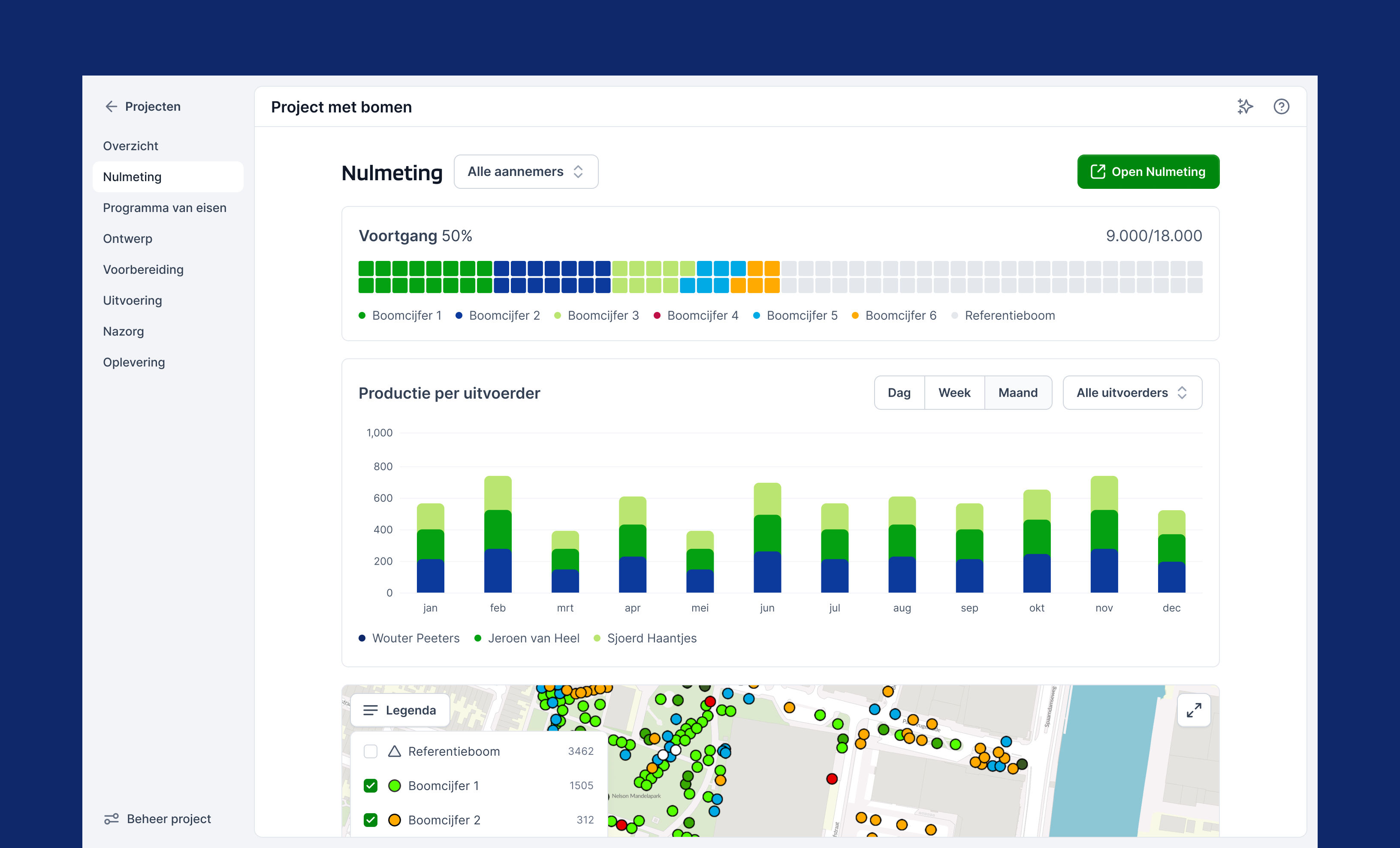1400x848 pixels.
Task: Switch chart view to Week
Action: pos(954,393)
